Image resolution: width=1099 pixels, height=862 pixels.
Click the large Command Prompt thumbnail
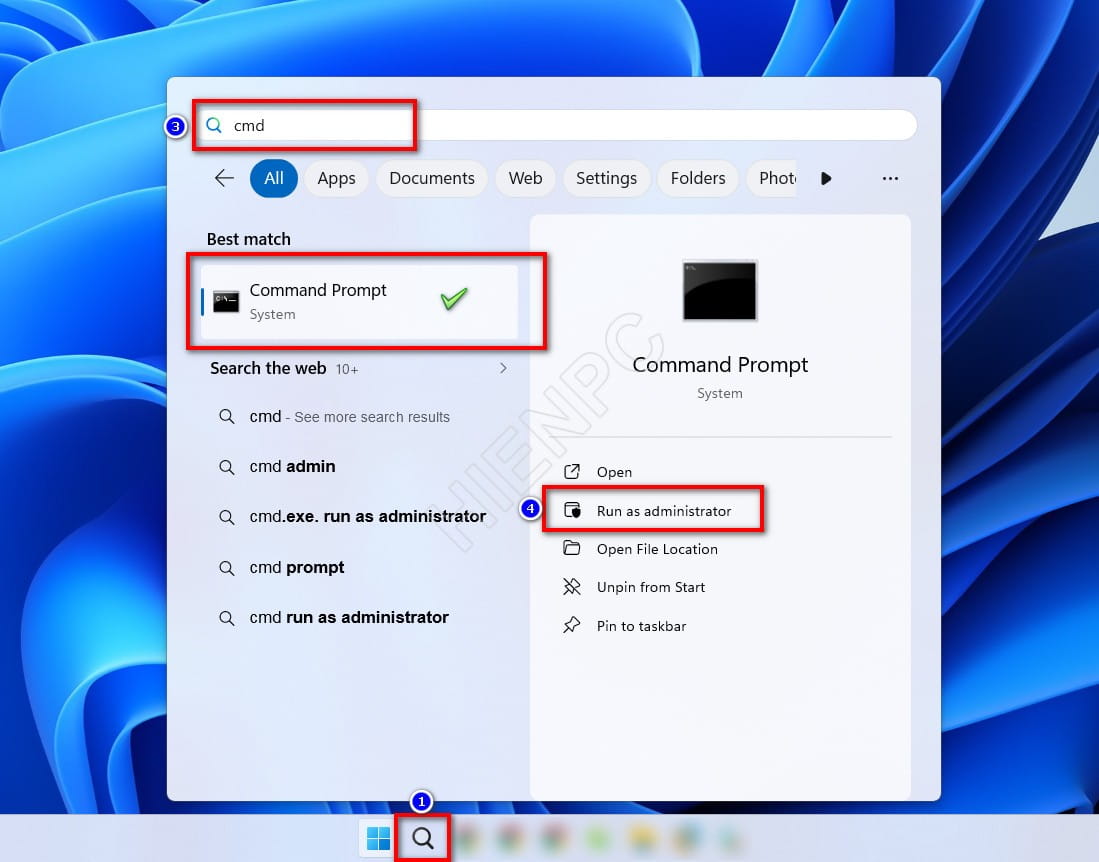tap(720, 290)
